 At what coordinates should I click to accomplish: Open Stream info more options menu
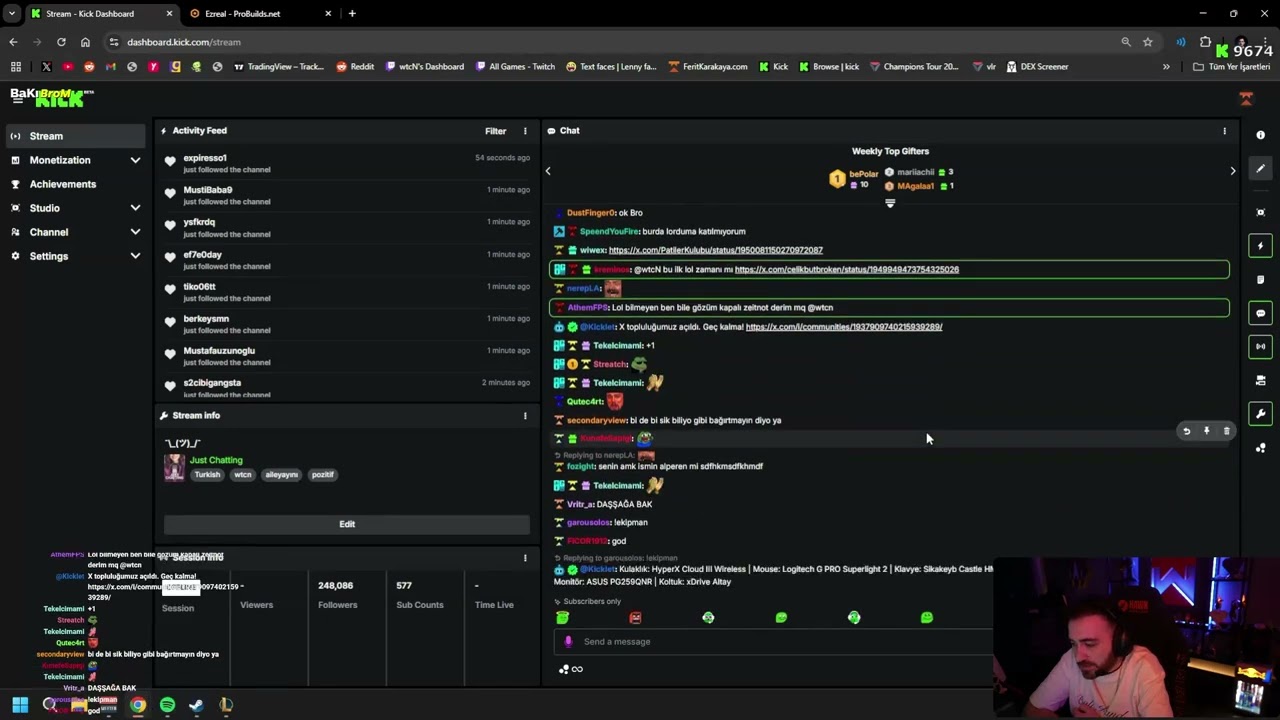point(525,416)
